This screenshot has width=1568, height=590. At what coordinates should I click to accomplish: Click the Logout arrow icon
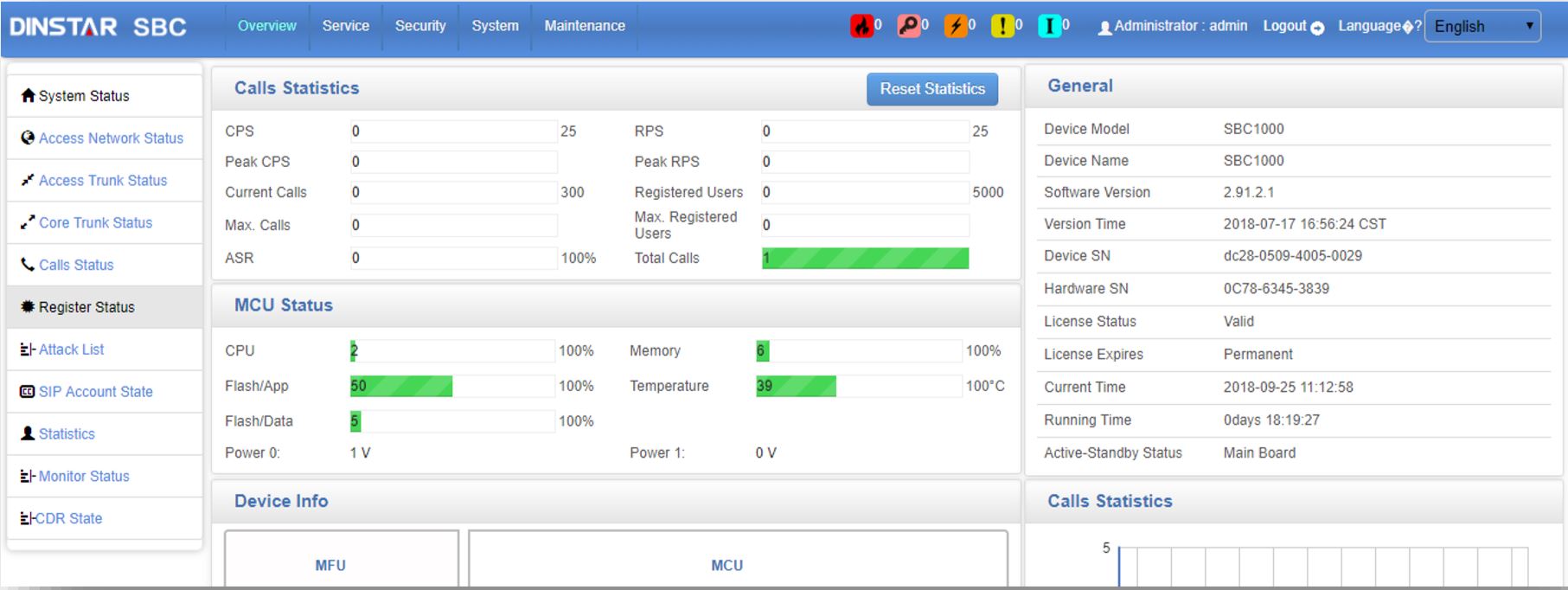(x=1317, y=28)
